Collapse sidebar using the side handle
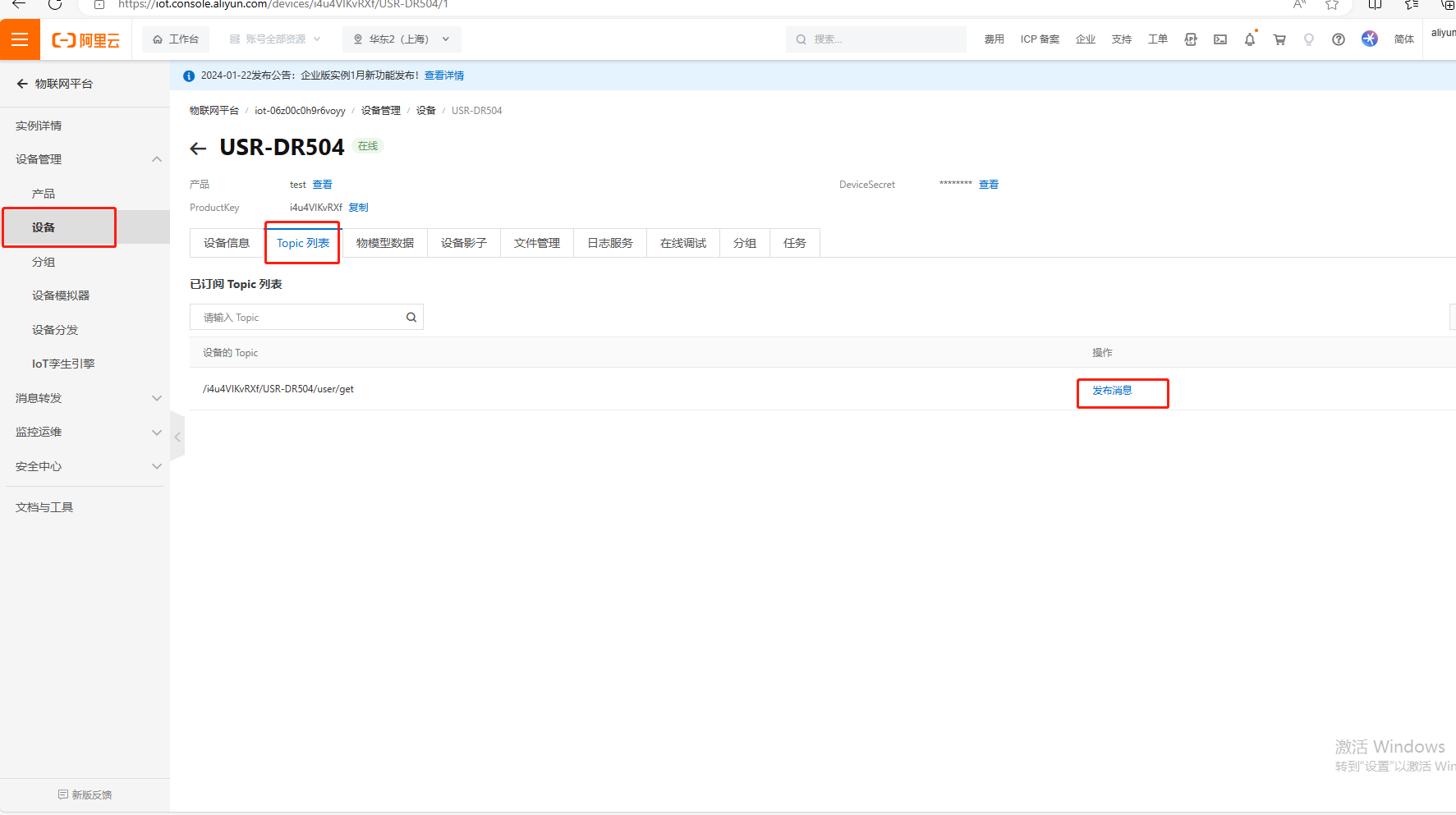 pos(177,437)
